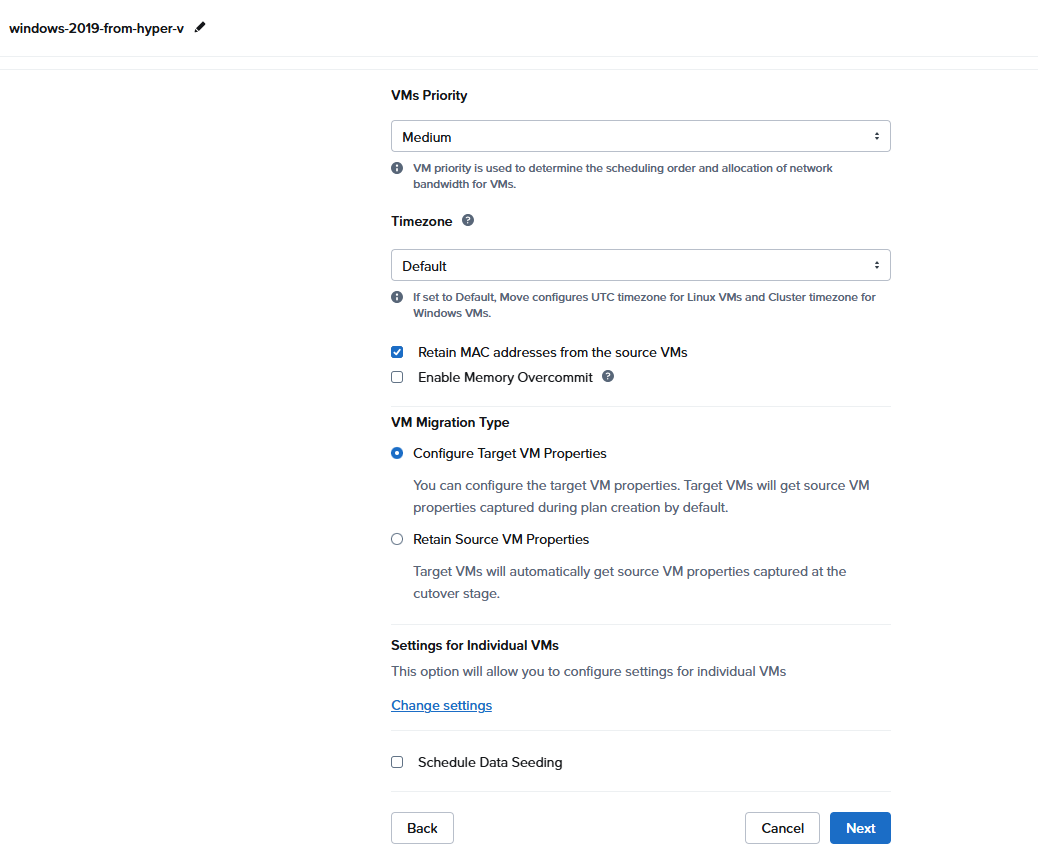1038x858 pixels.
Task: Click the Retain Source VM Properties label
Action: pyautogui.click(x=501, y=539)
